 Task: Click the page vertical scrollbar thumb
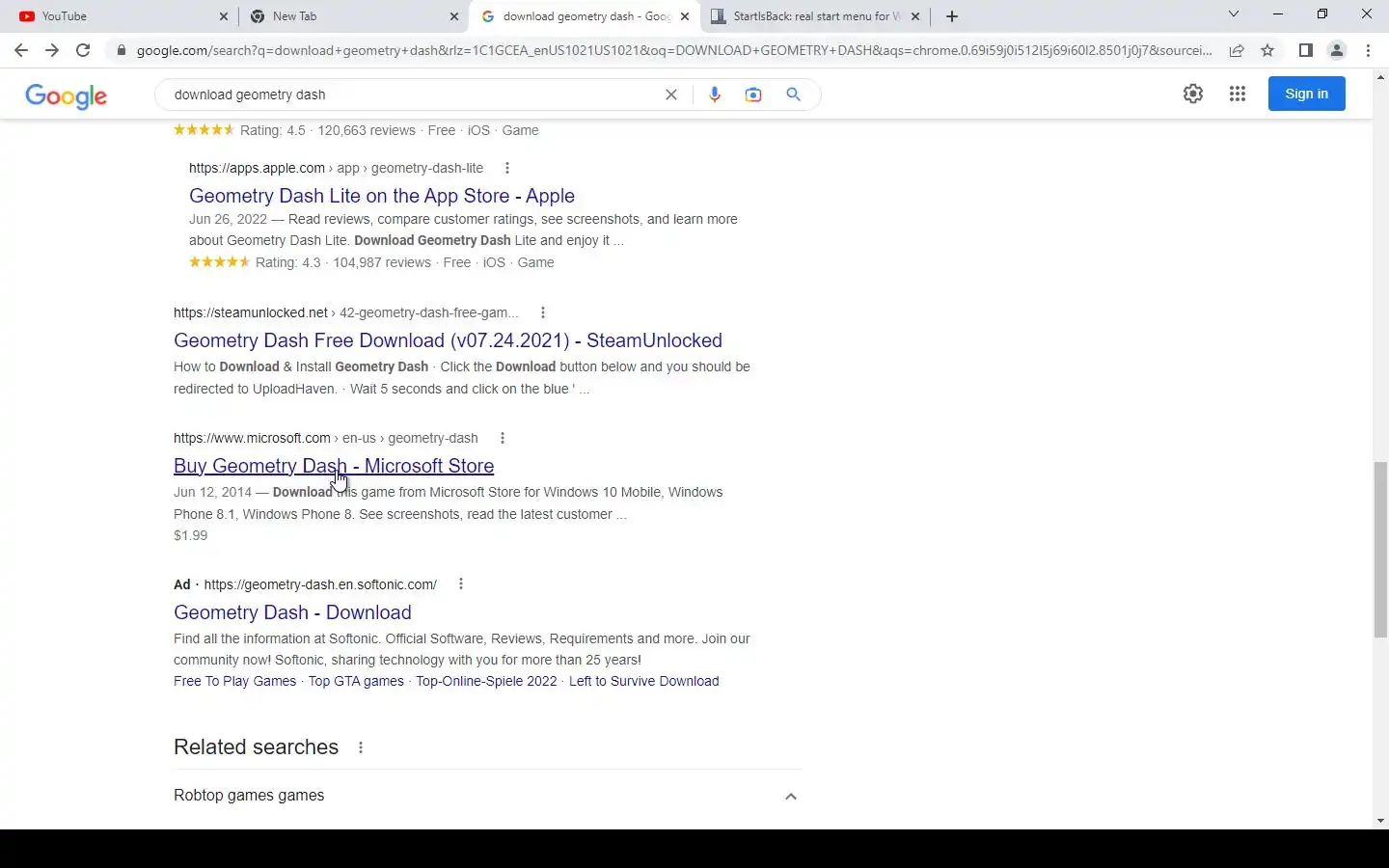[1380, 550]
